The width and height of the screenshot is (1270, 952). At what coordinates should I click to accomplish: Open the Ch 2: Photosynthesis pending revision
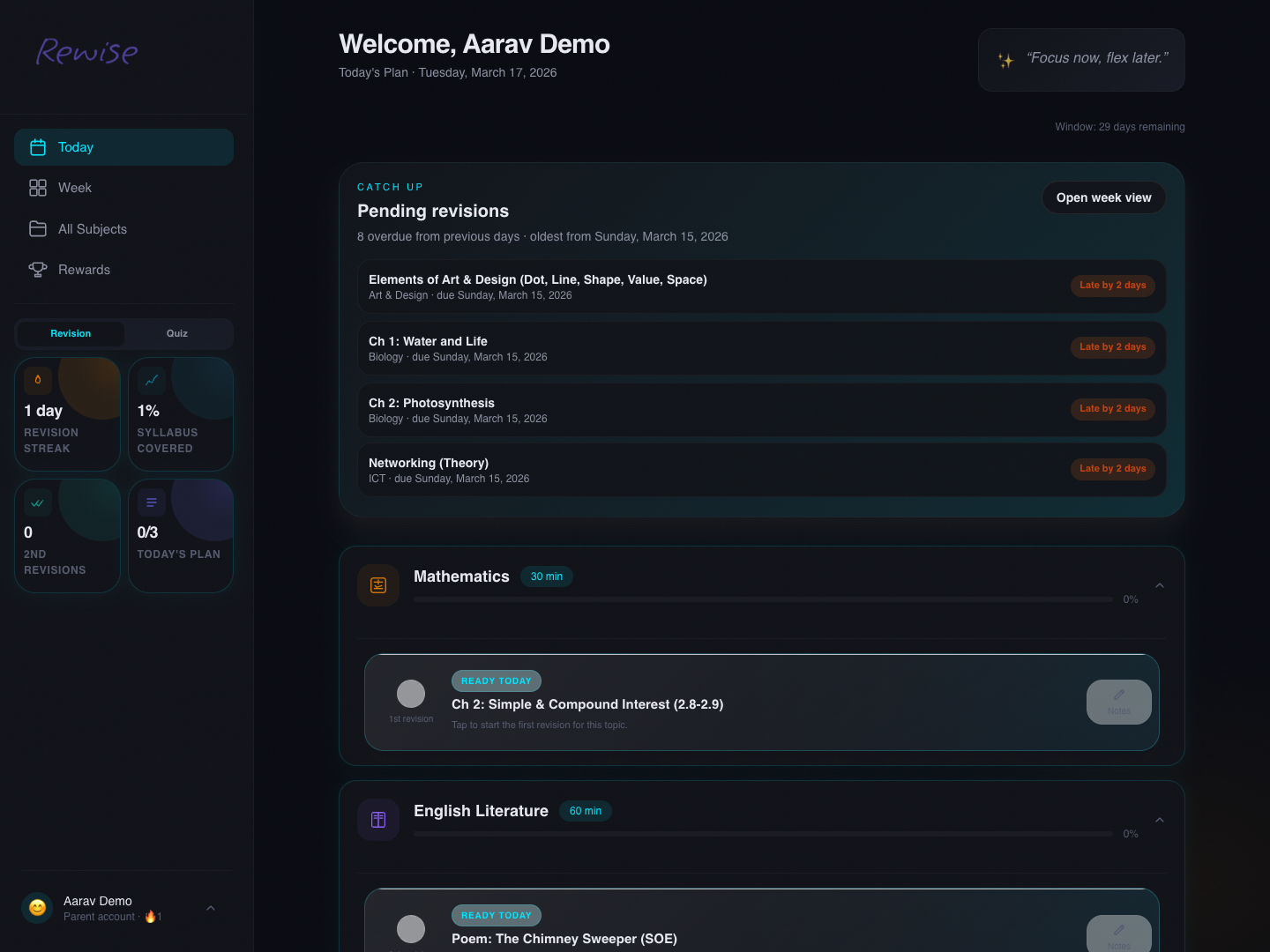pos(761,410)
